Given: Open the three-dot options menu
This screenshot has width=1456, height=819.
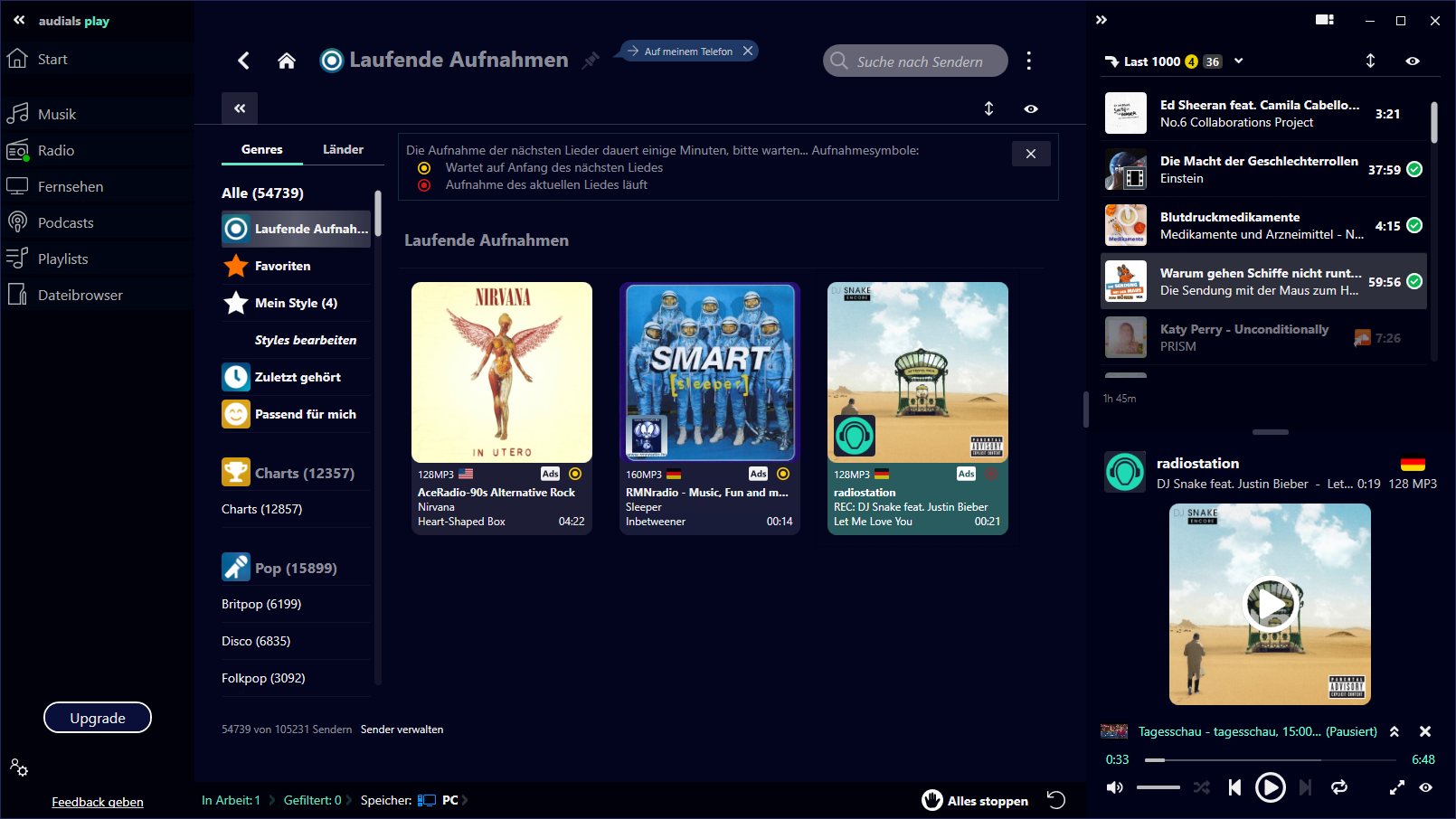Looking at the screenshot, I should pyautogui.click(x=1029, y=61).
